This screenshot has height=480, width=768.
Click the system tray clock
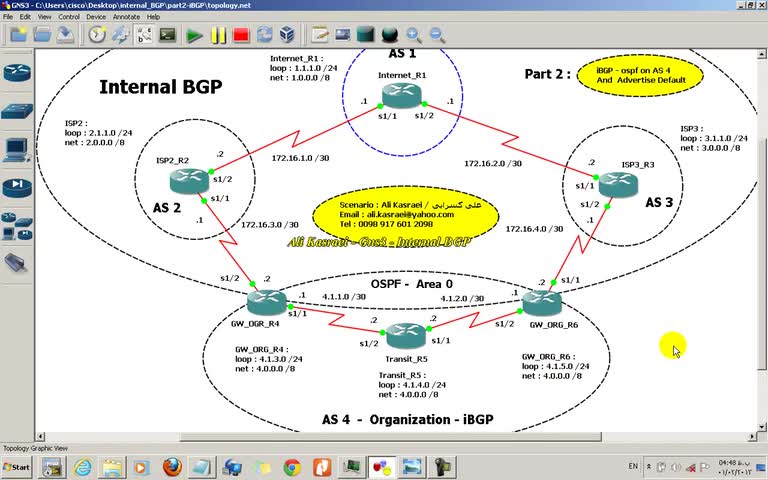[x=735, y=467]
